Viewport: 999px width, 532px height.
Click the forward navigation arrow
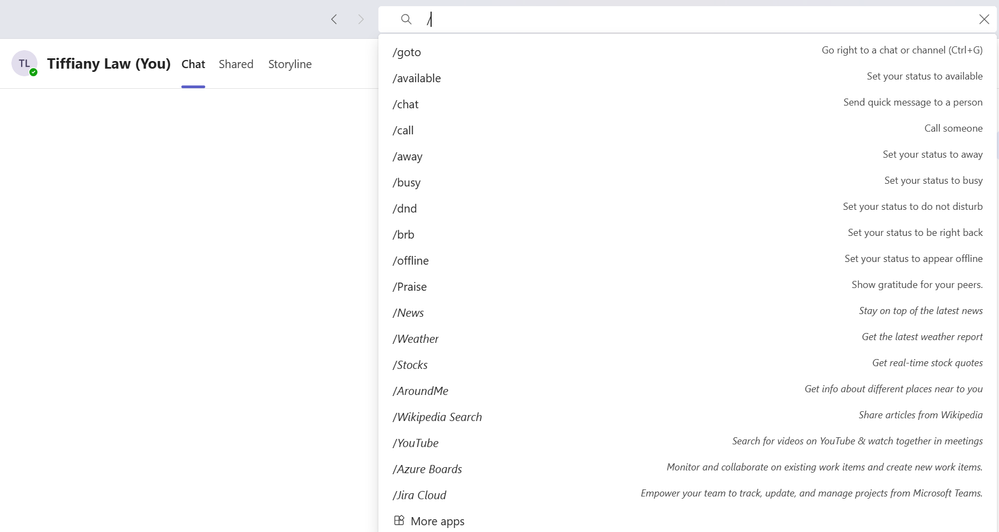tap(361, 19)
